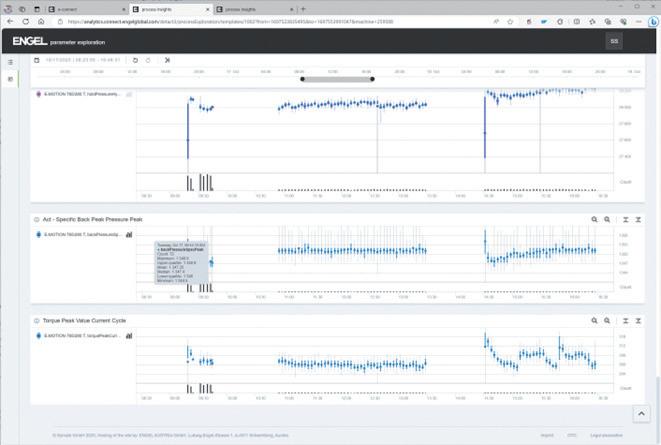Click series label in top chart legend

tap(82, 94)
